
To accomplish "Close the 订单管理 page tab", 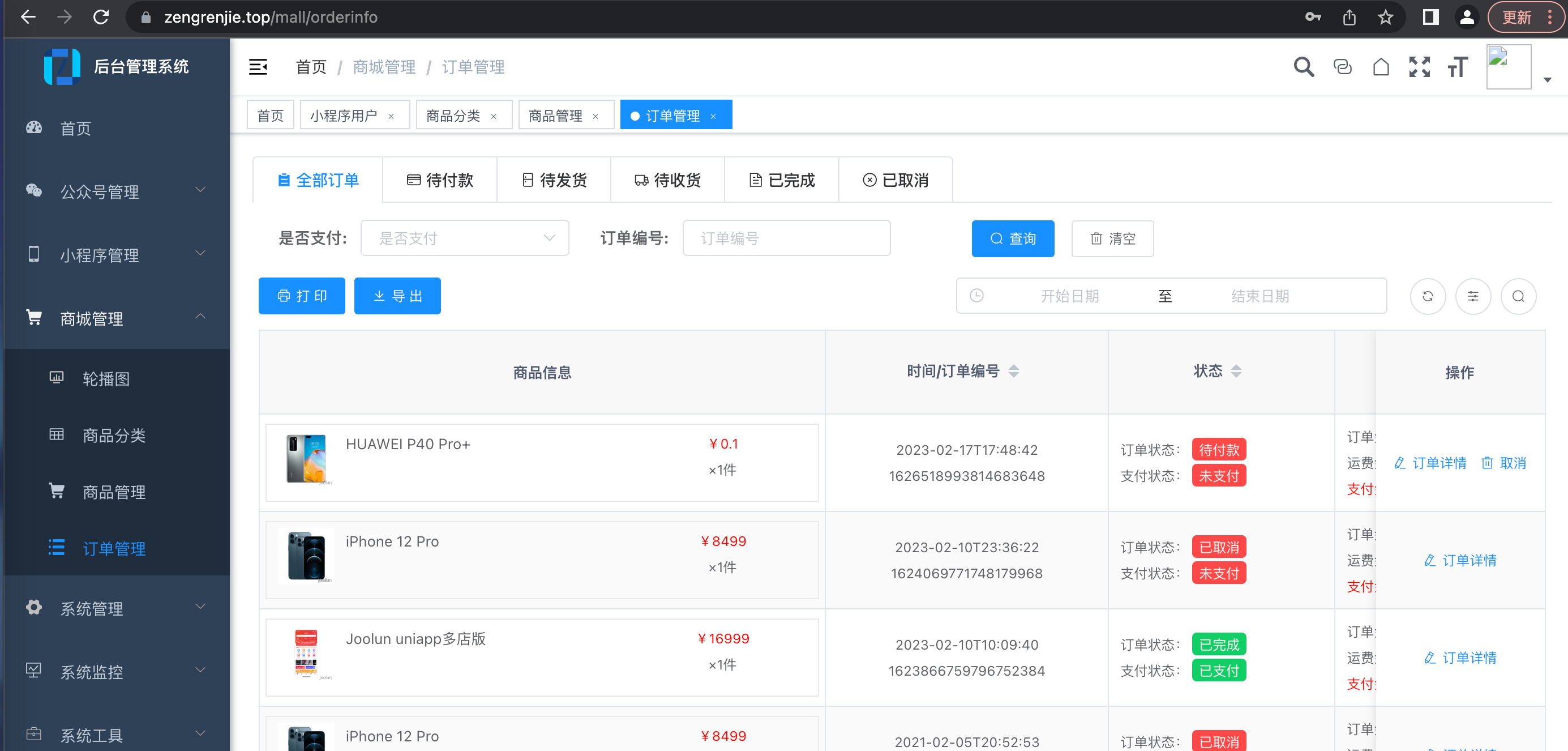I will pos(713,116).
